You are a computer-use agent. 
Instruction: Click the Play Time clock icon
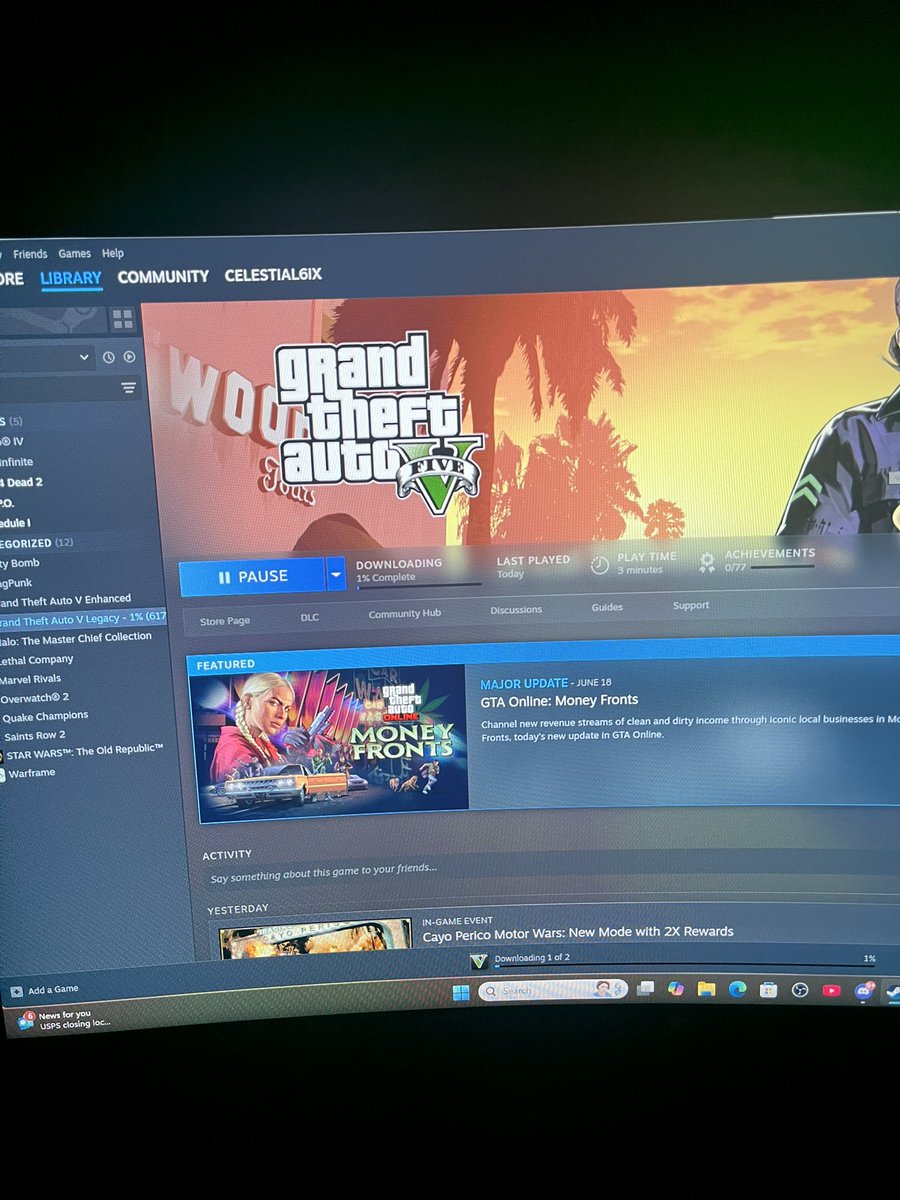600,565
